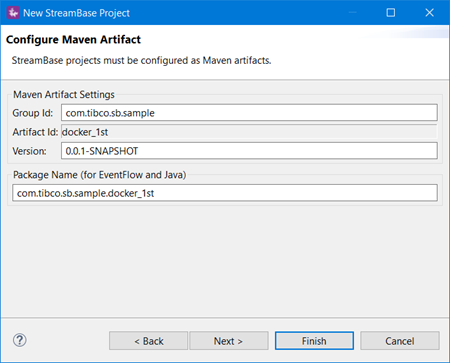Go to previous page with Back button

coord(148,341)
